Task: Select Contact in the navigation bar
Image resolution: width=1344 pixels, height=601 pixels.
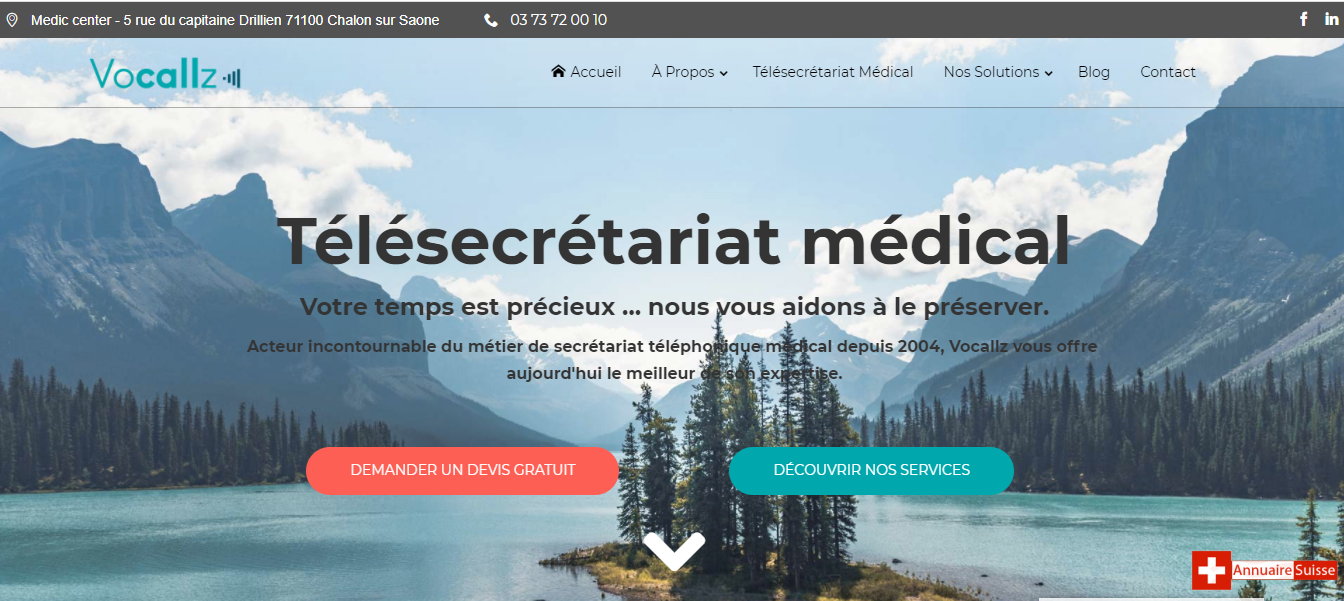Action: (x=1168, y=72)
